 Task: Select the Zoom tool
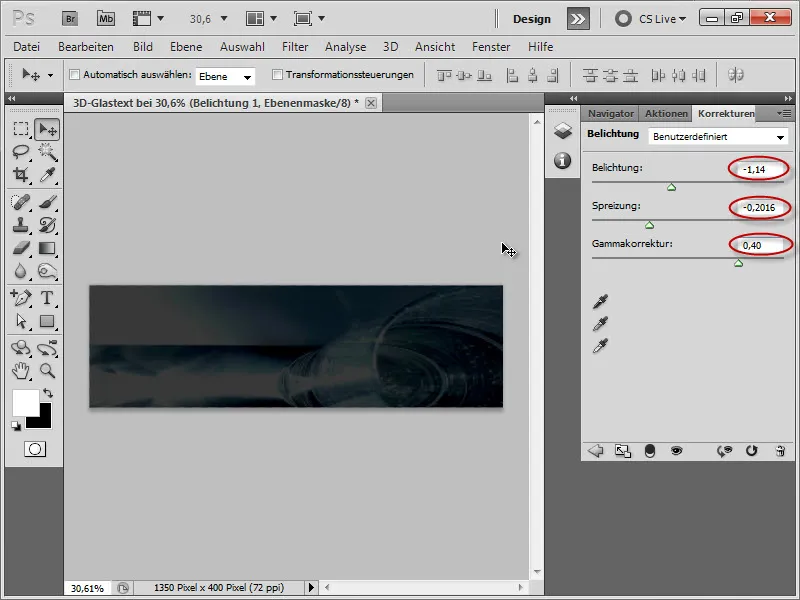(47, 371)
